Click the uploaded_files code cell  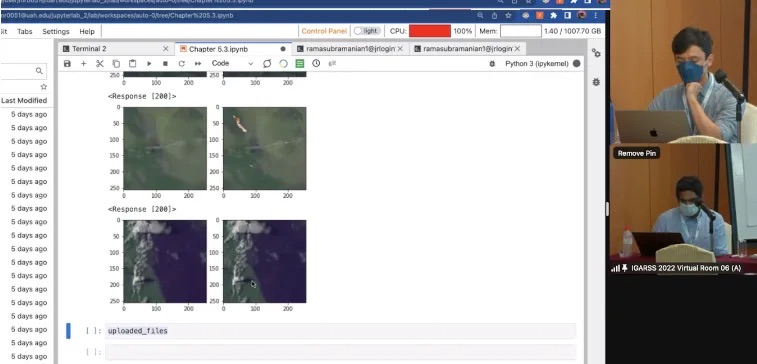pyautogui.click(x=341, y=331)
